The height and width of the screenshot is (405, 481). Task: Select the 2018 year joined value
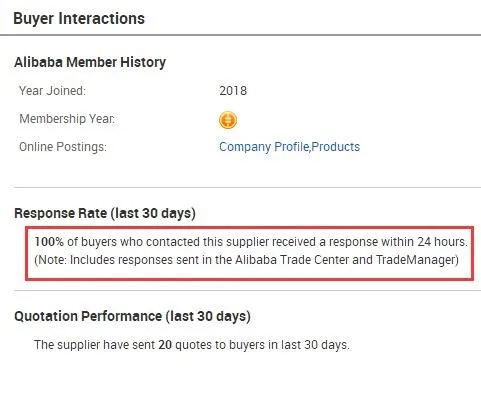coord(233,91)
